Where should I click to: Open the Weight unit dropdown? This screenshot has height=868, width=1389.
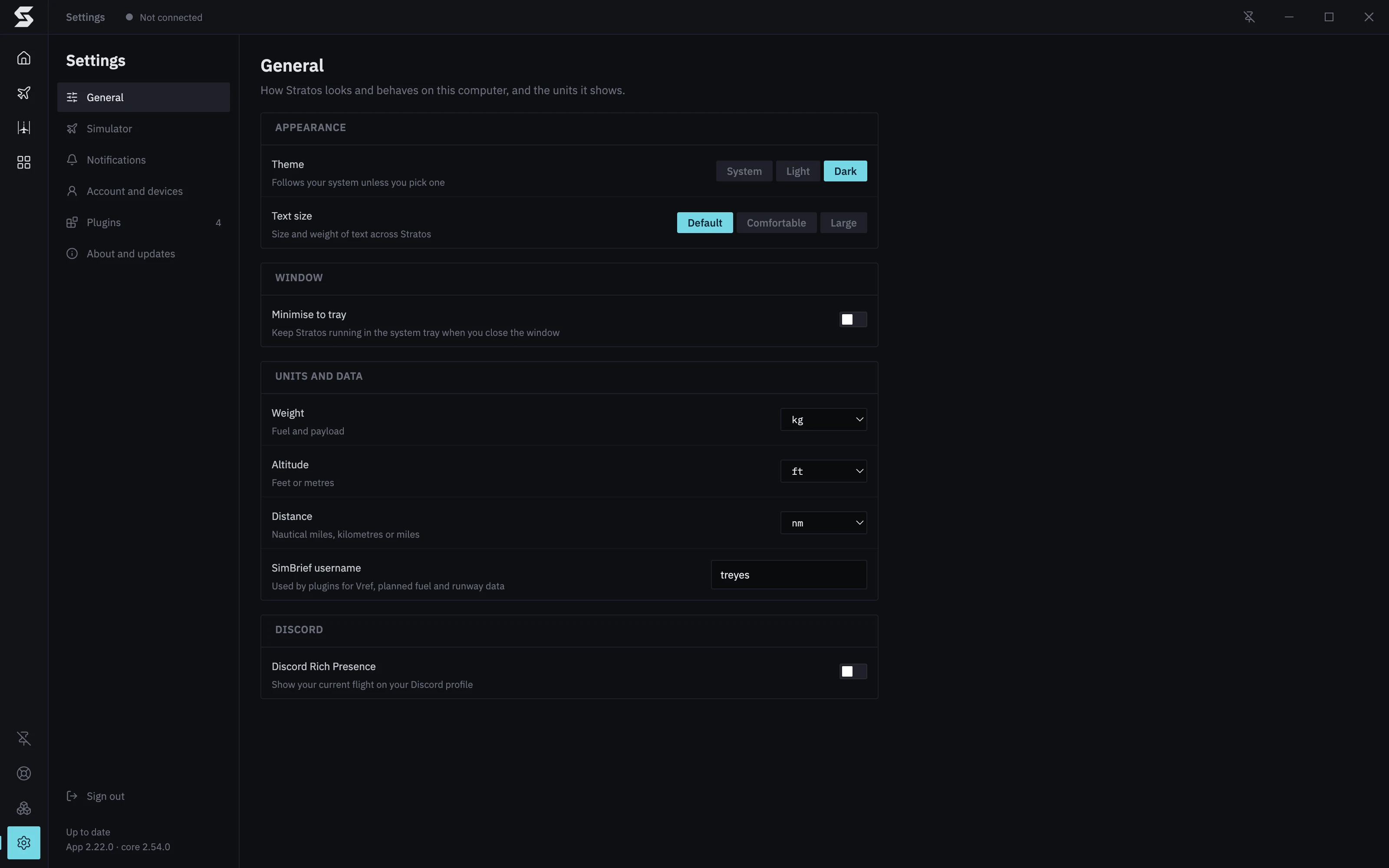pyautogui.click(x=823, y=420)
